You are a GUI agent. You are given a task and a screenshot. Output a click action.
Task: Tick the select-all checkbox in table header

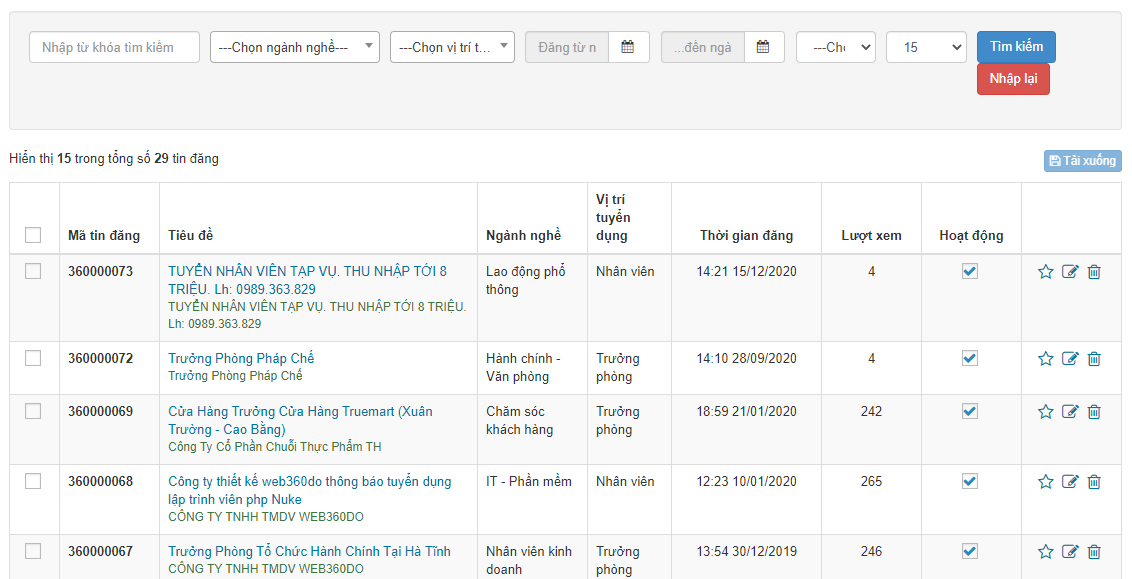33,235
